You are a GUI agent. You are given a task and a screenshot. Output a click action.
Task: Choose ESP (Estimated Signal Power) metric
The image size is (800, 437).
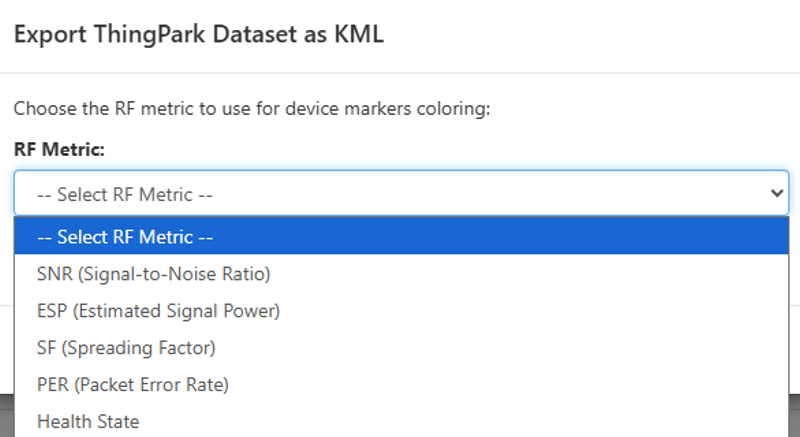pyautogui.click(x=158, y=310)
